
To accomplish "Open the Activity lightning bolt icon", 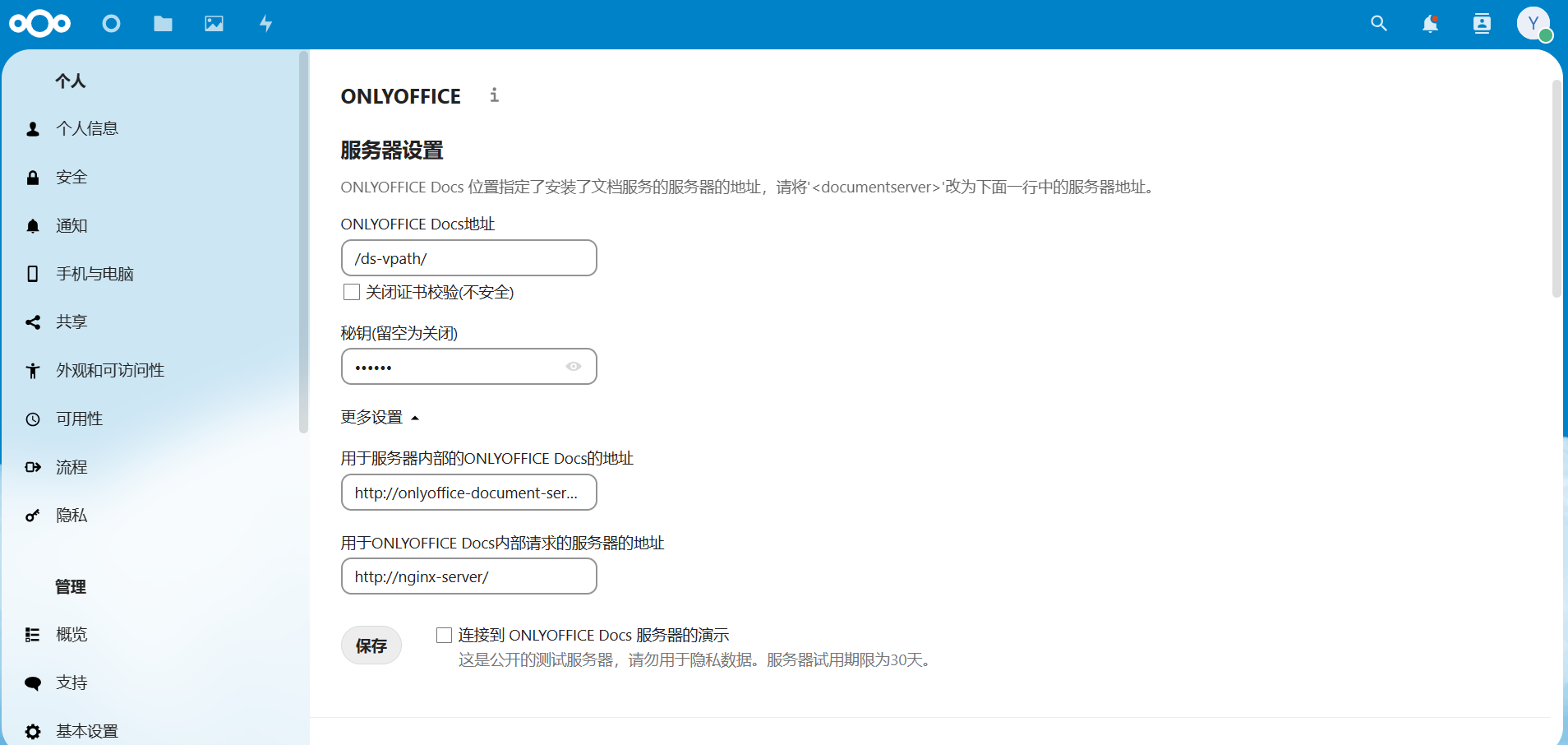I will coord(265,24).
